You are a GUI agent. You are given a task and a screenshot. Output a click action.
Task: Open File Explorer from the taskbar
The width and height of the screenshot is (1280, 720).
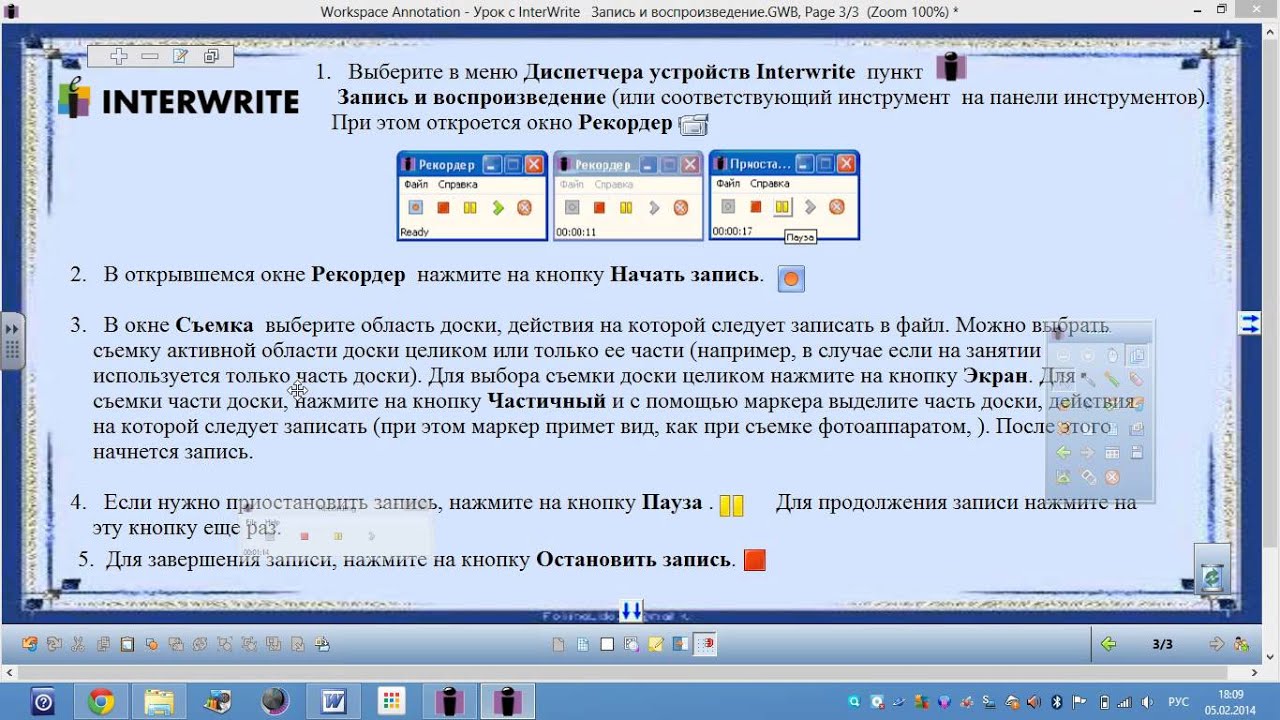159,701
